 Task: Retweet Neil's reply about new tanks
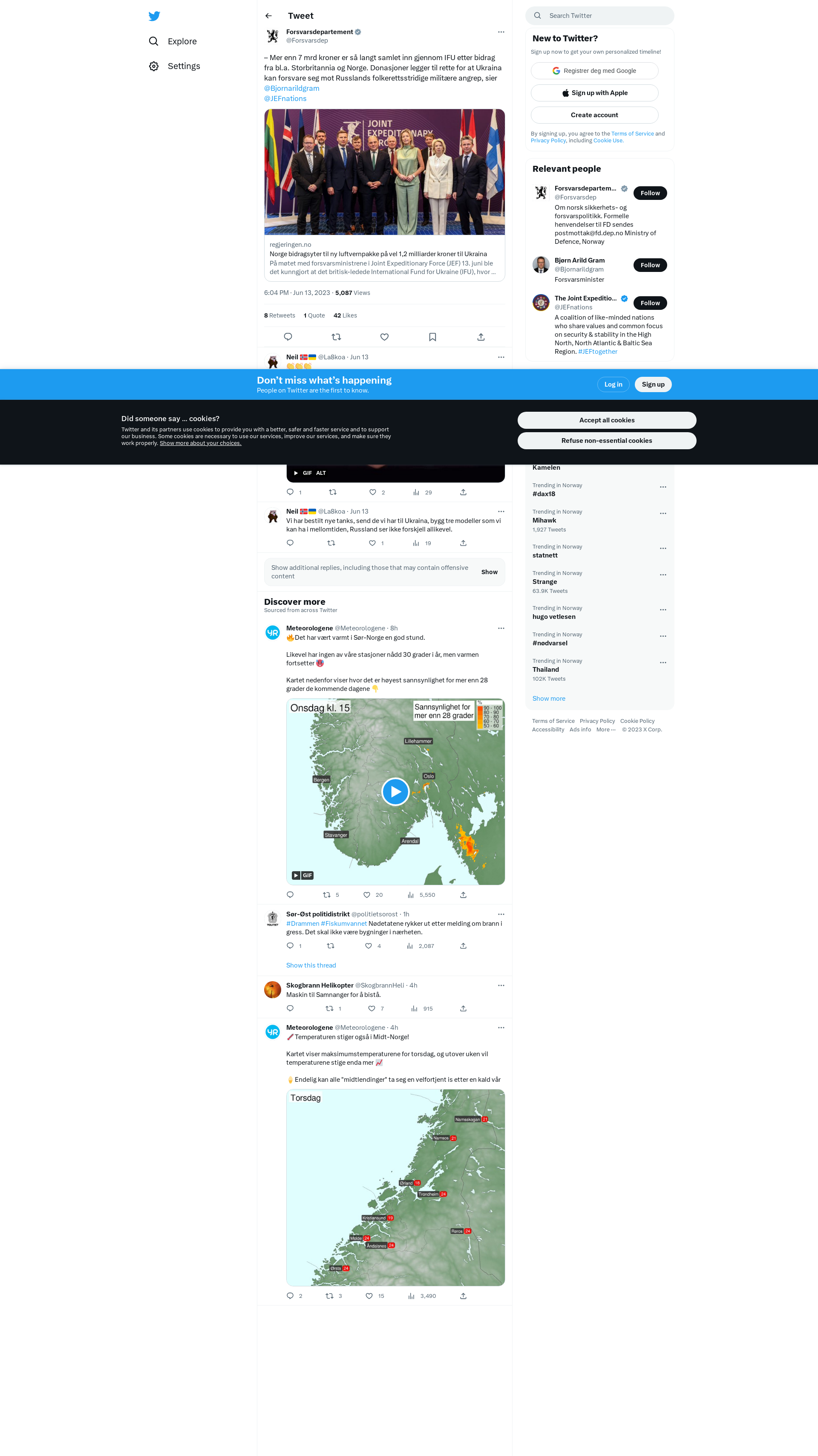331,543
